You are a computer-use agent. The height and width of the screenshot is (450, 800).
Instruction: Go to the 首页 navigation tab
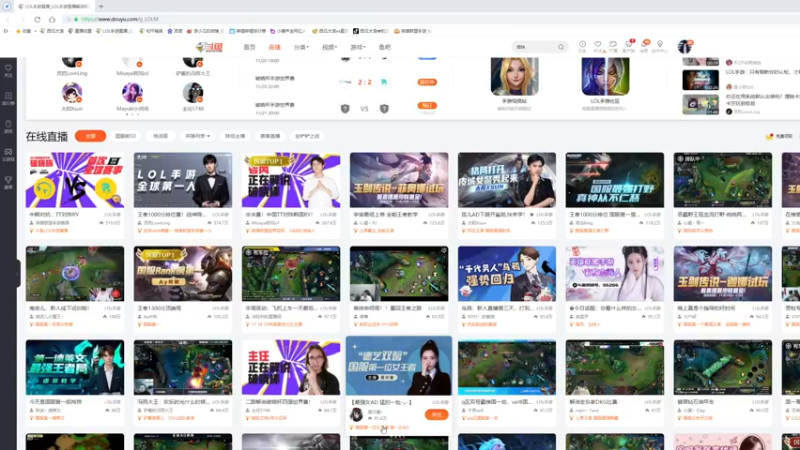249,47
